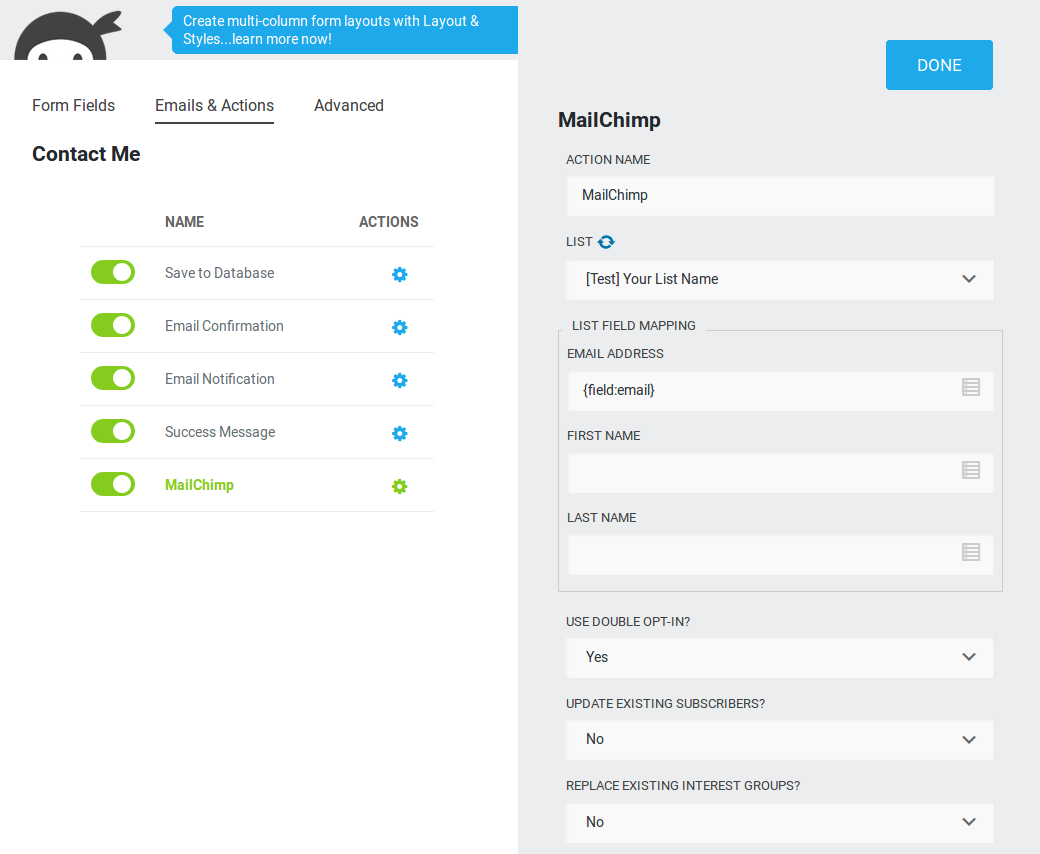Refresh the MailChimp list with sync icon
The width and height of the screenshot is (1040, 854).
click(606, 242)
